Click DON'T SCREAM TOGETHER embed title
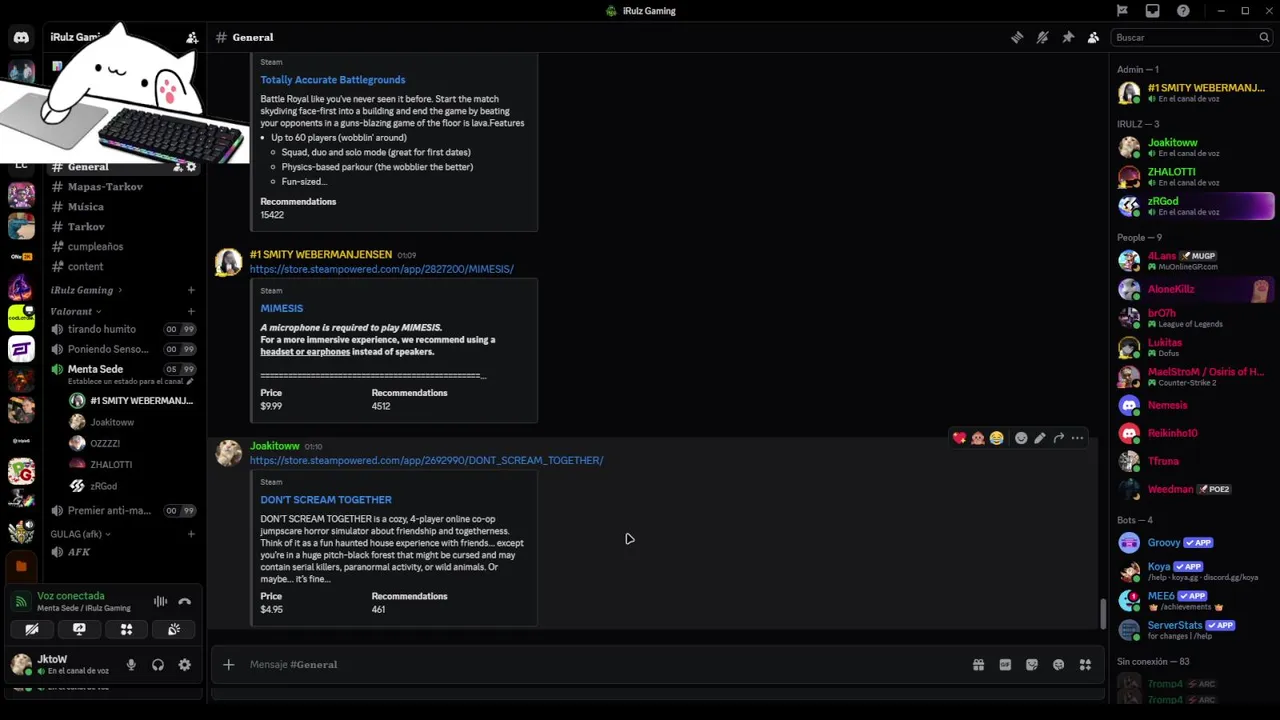The width and height of the screenshot is (1280, 720). [x=326, y=500]
